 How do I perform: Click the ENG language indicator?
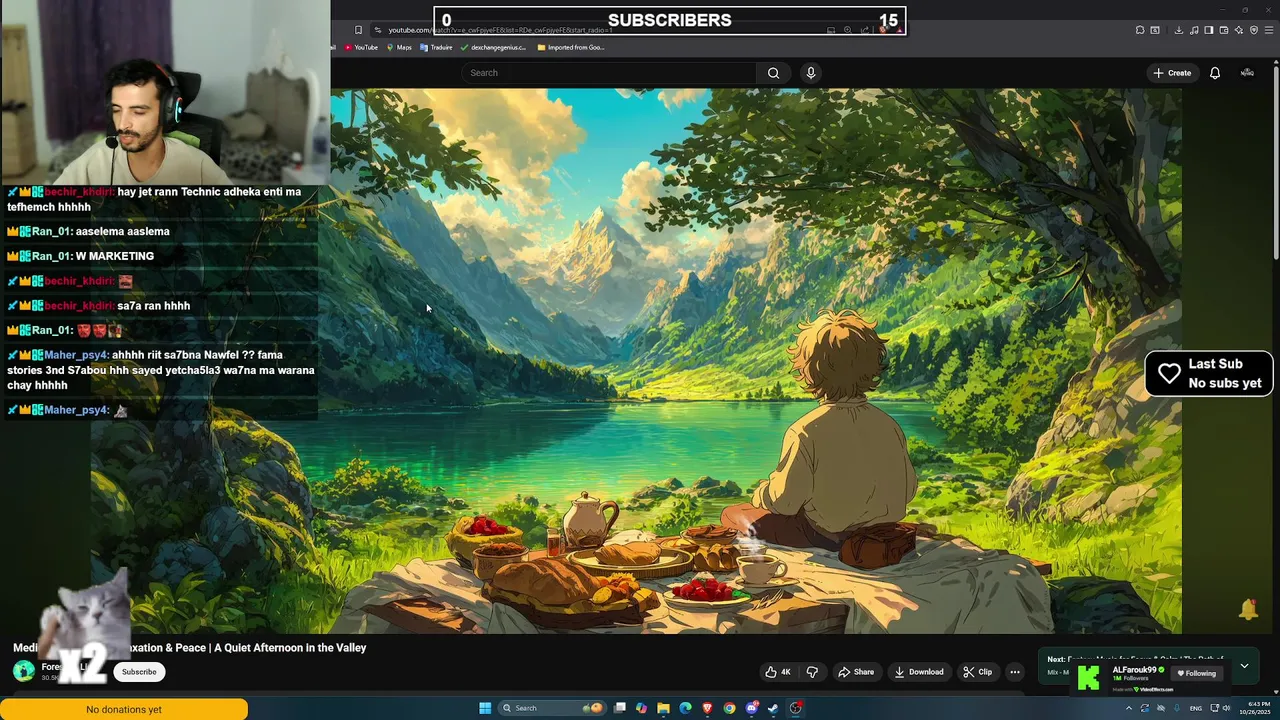pyautogui.click(x=1196, y=708)
